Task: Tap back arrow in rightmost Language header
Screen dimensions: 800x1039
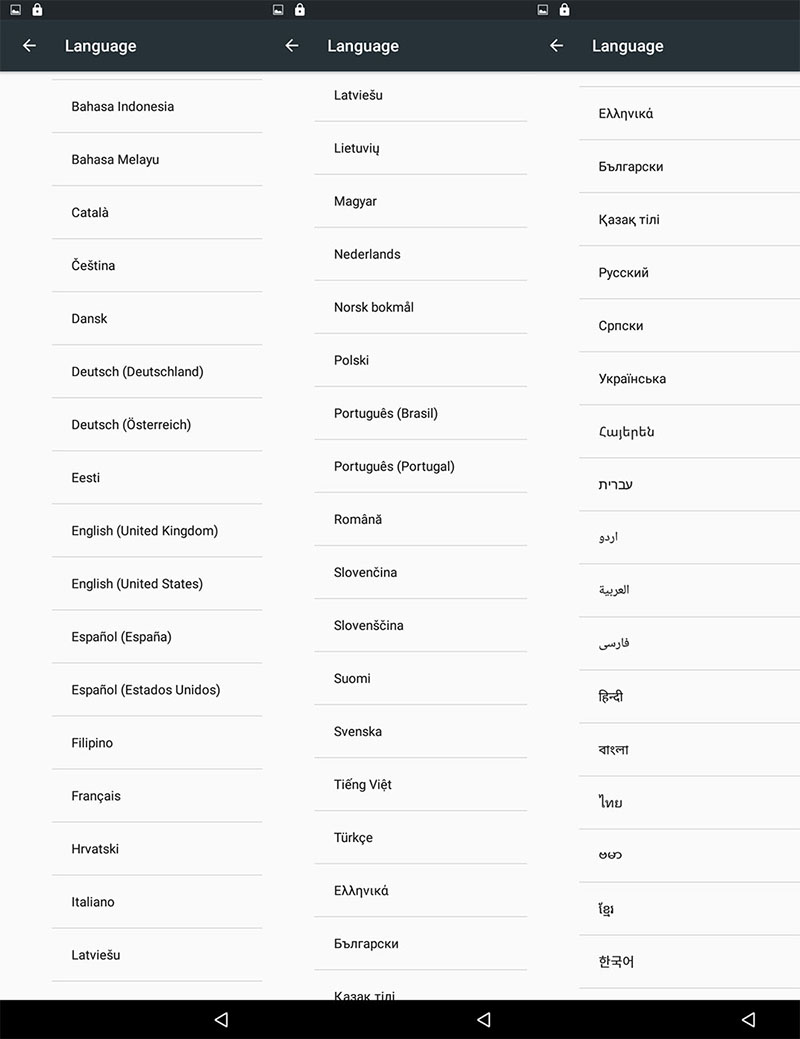Action: 556,46
